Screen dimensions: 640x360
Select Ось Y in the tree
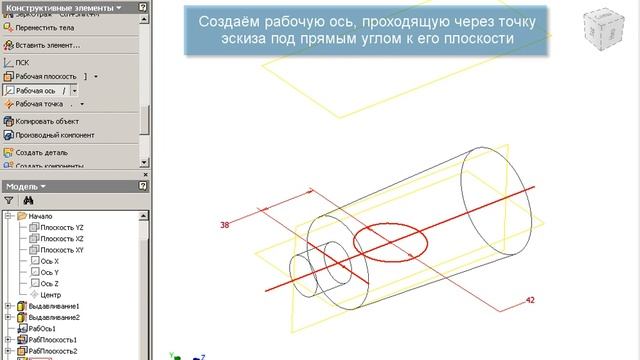[x=45, y=272]
